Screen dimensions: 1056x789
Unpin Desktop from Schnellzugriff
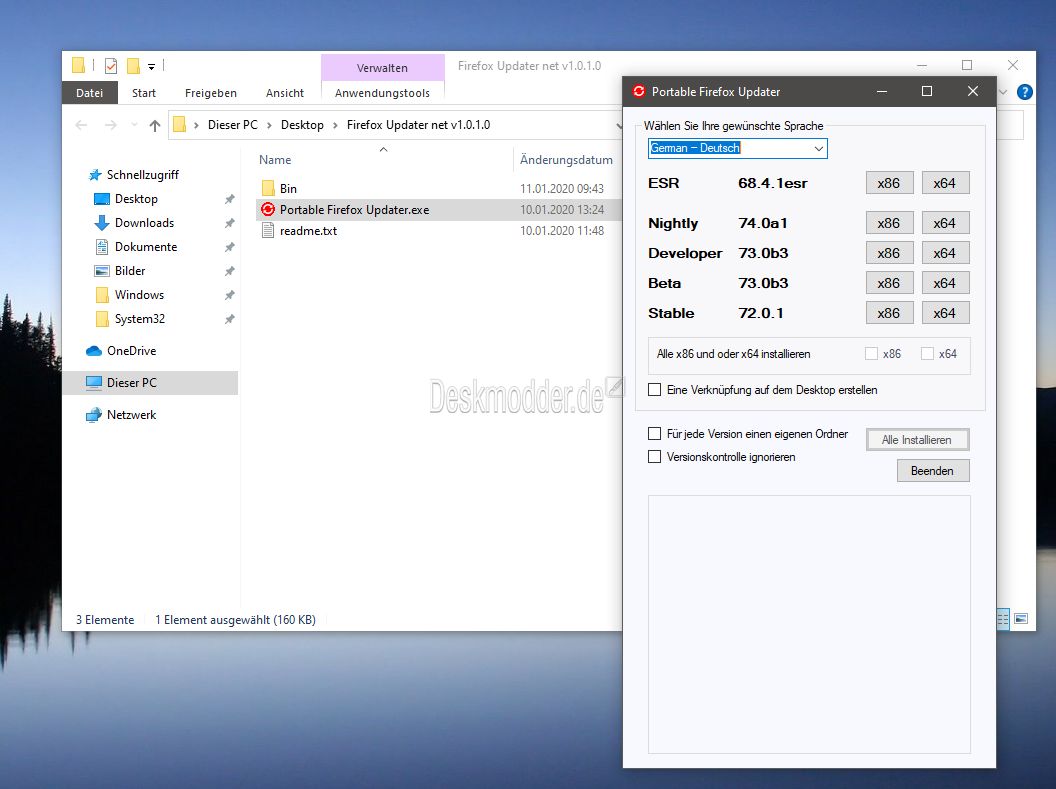[230, 199]
